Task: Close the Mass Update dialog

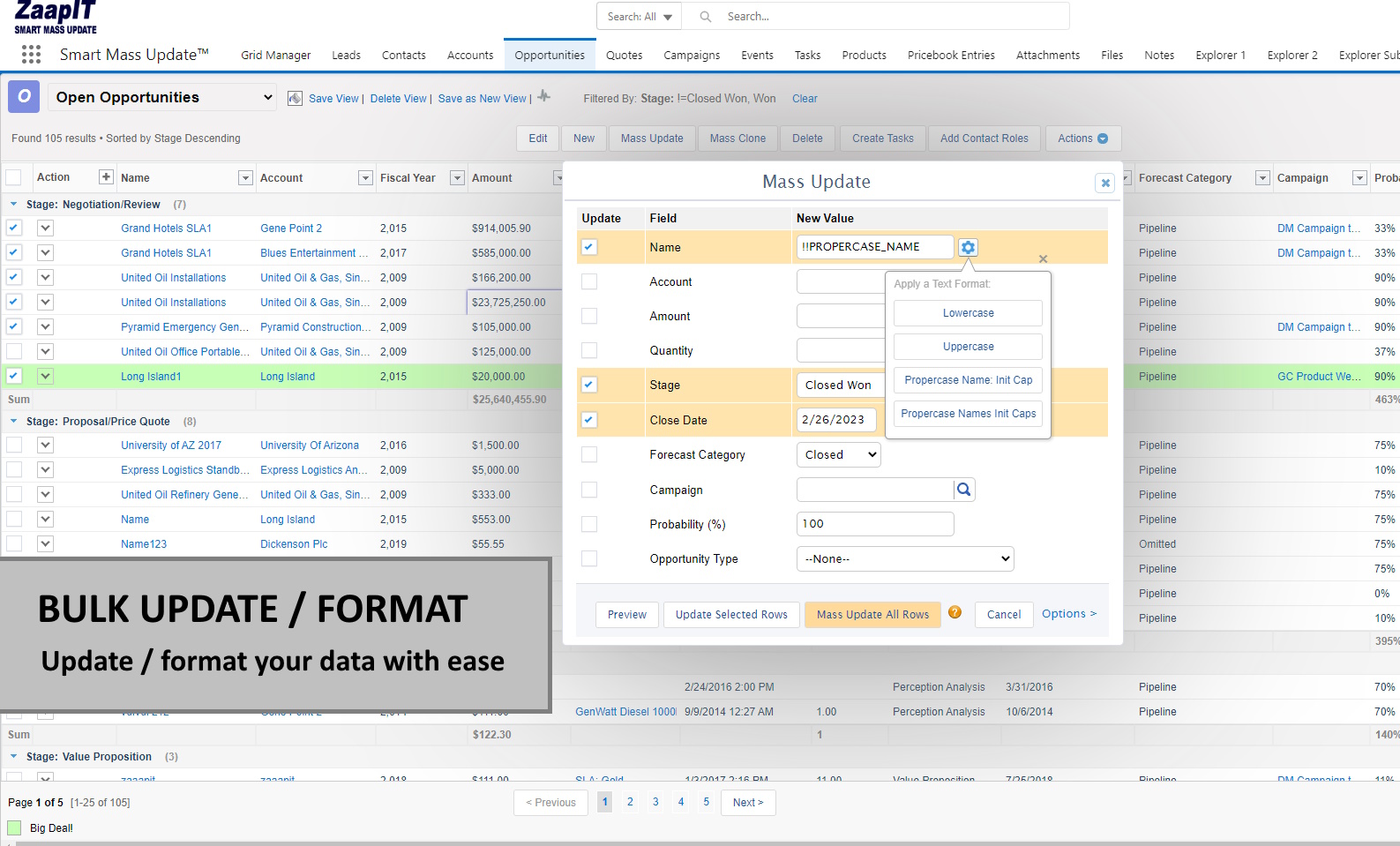Action: point(1104,183)
